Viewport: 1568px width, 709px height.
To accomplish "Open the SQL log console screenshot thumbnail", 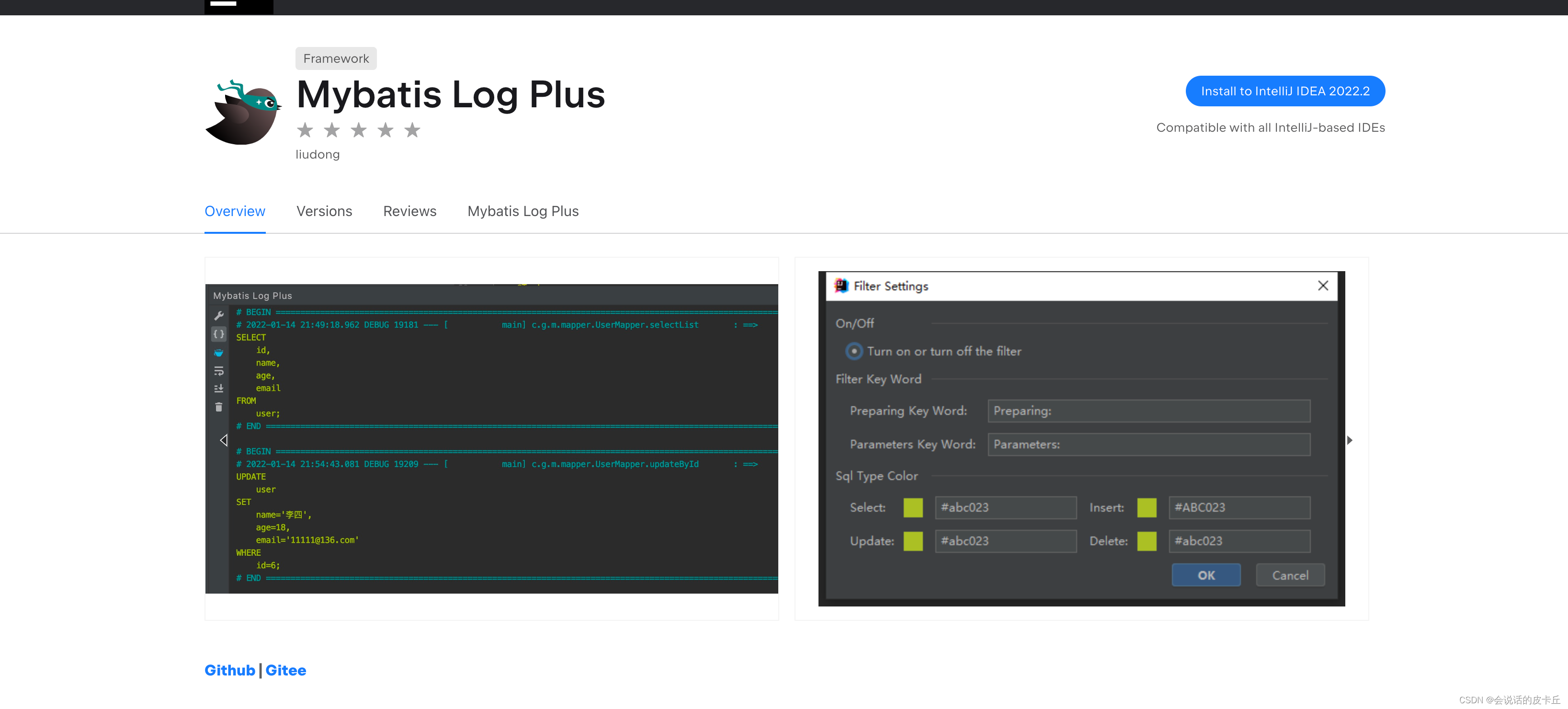I will pos(491,438).
